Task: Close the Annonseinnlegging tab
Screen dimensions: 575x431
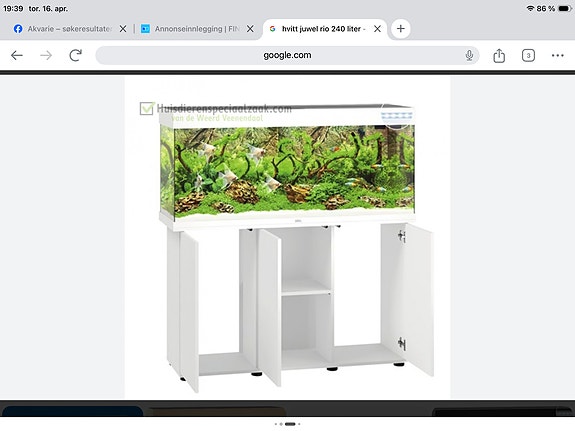Action: click(250, 29)
